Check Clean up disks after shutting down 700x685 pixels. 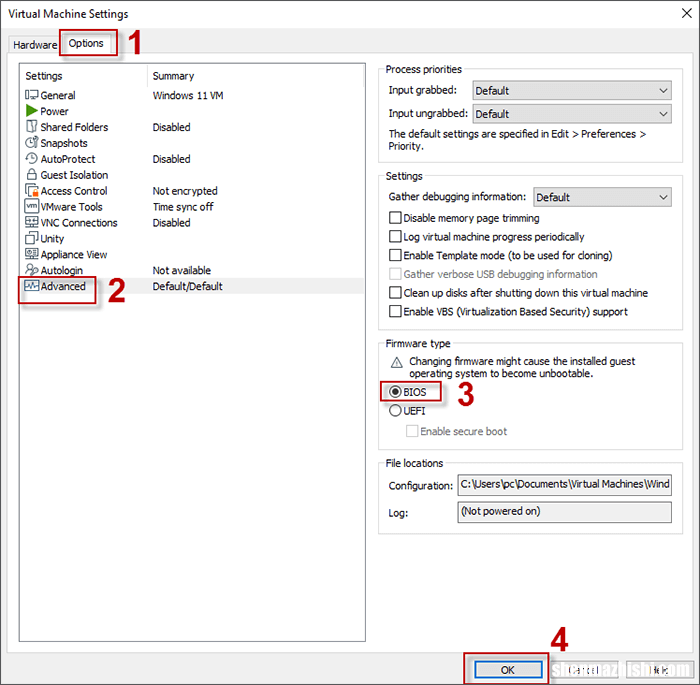point(395,292)
